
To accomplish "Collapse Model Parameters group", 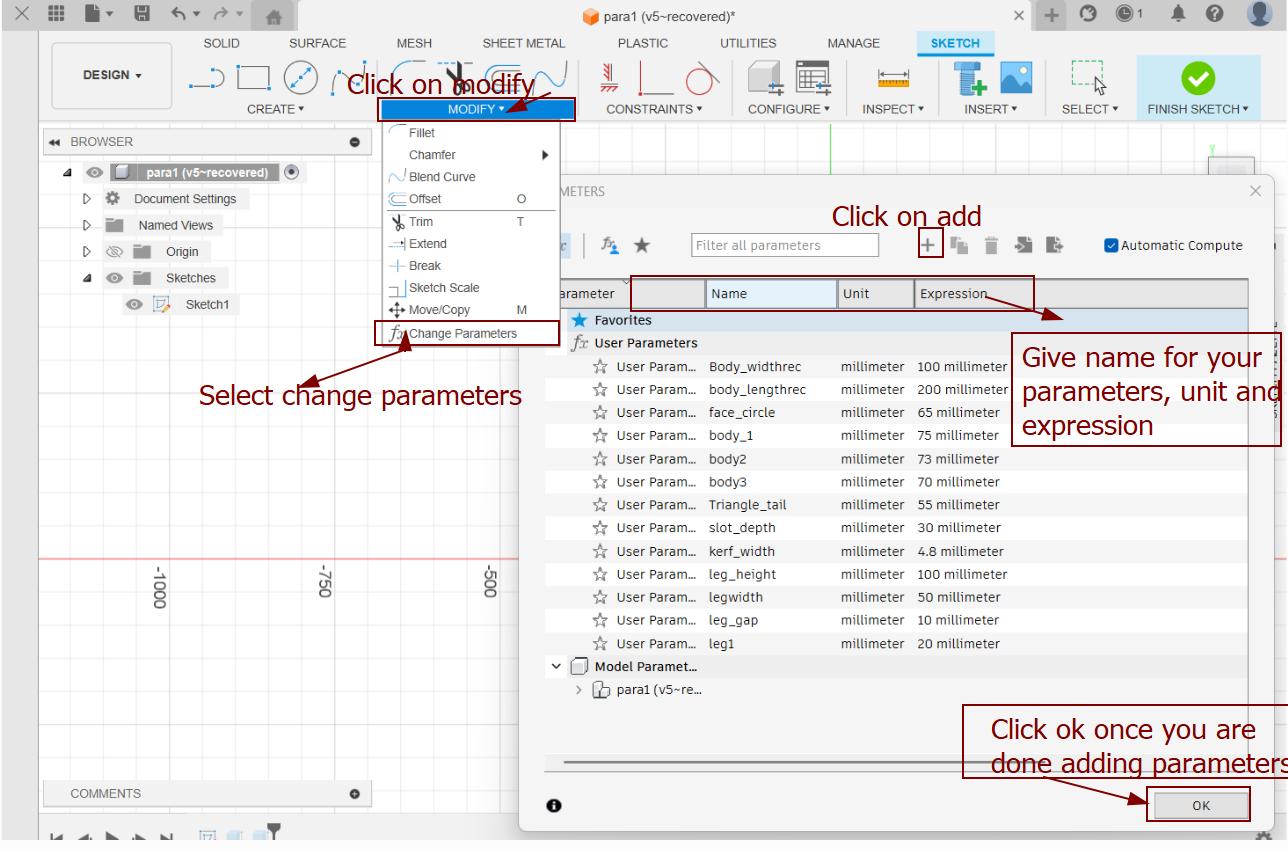I will click(x=556, y=666).
